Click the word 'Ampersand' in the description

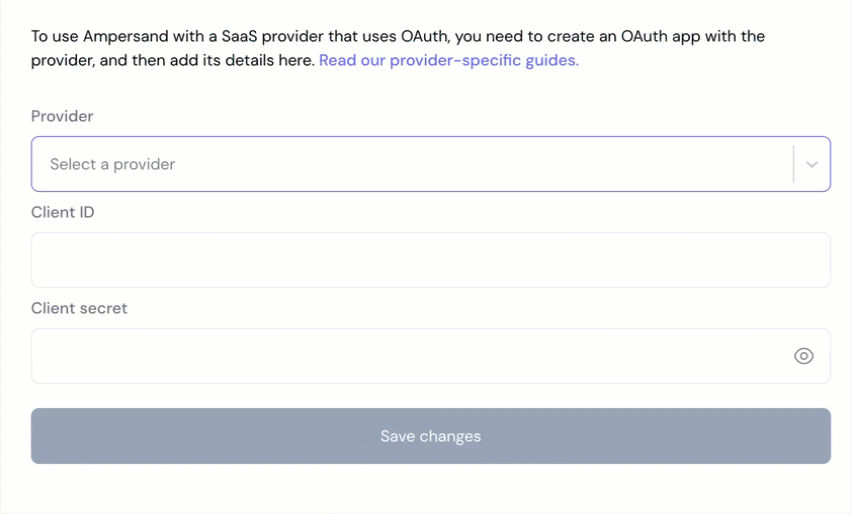point(126,36)
